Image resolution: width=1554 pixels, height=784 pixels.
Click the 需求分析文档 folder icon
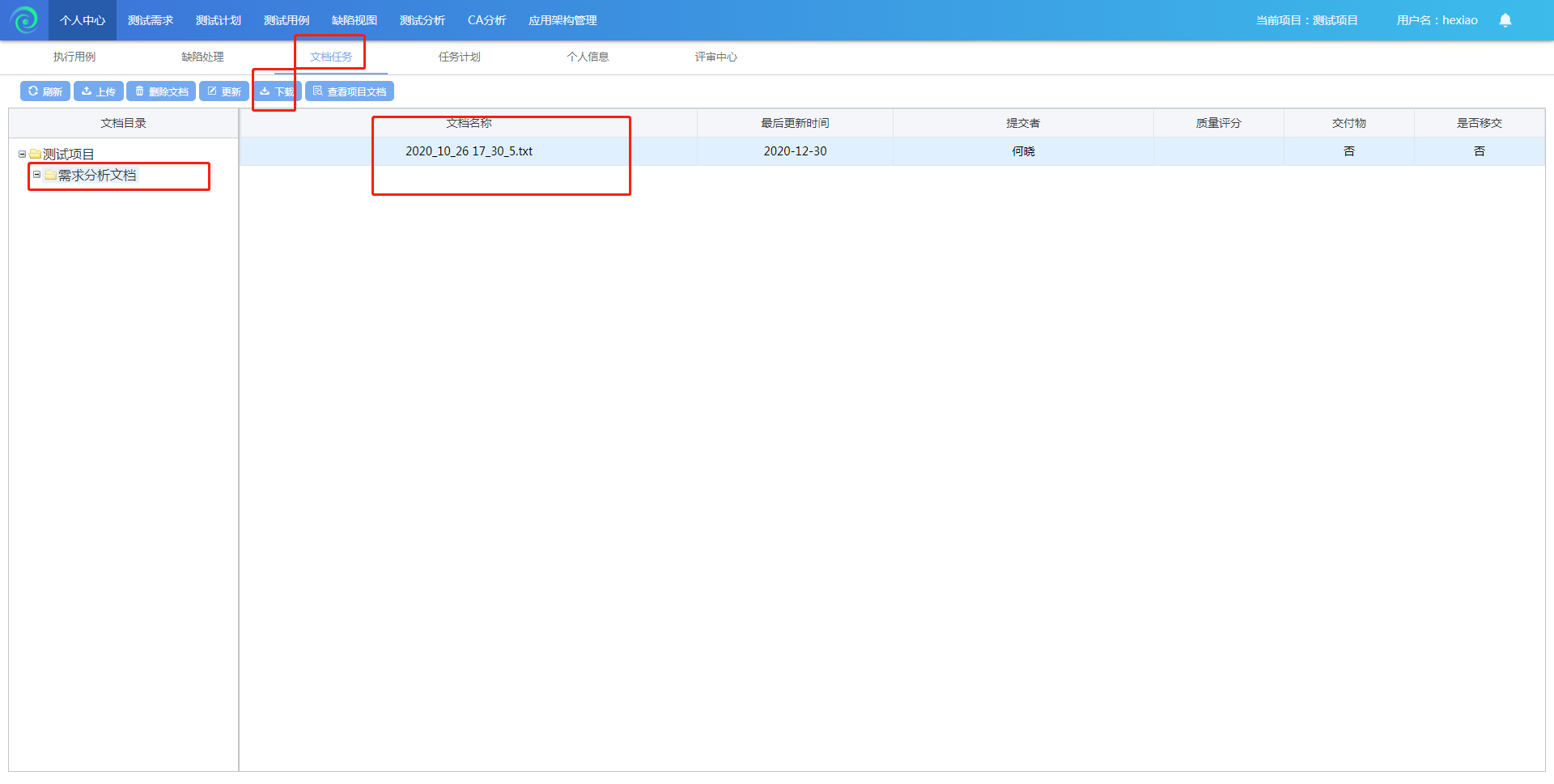50,175
